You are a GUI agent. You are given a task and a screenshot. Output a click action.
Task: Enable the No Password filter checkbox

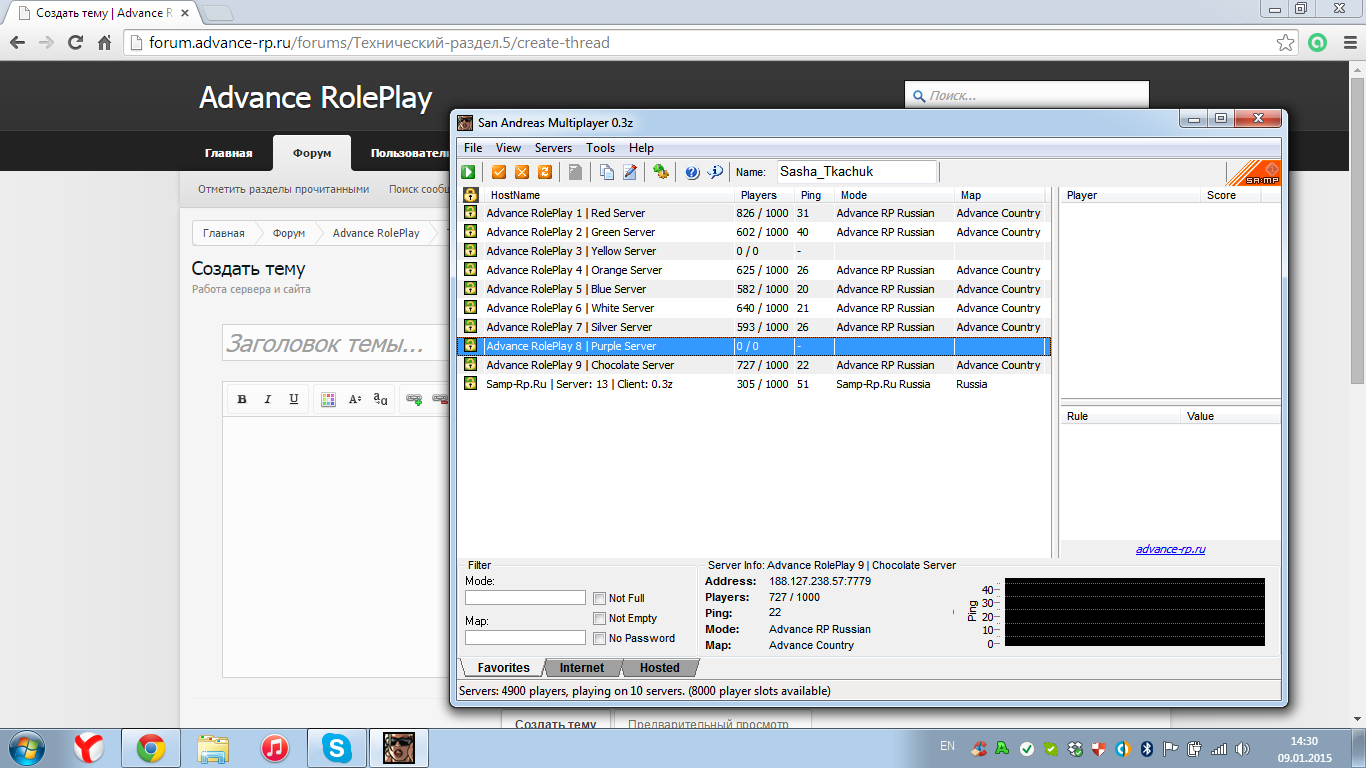pos(600,638)
